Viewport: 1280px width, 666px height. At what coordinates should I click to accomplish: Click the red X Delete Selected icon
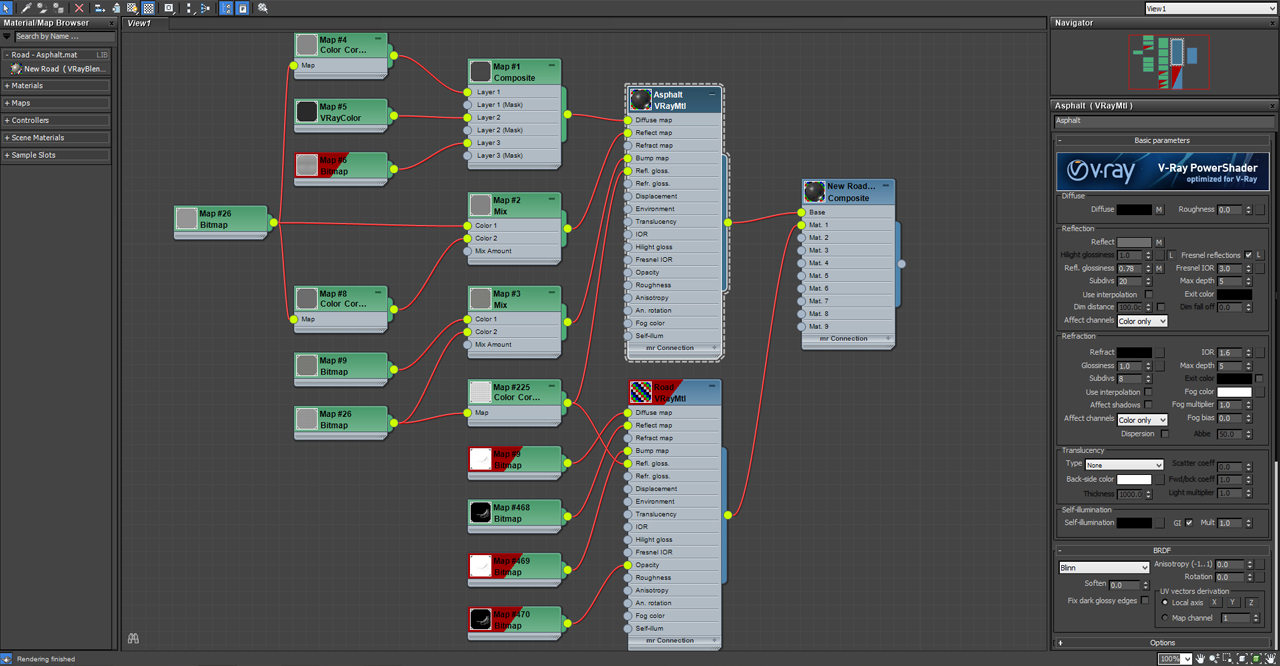[x=79, y=8]
